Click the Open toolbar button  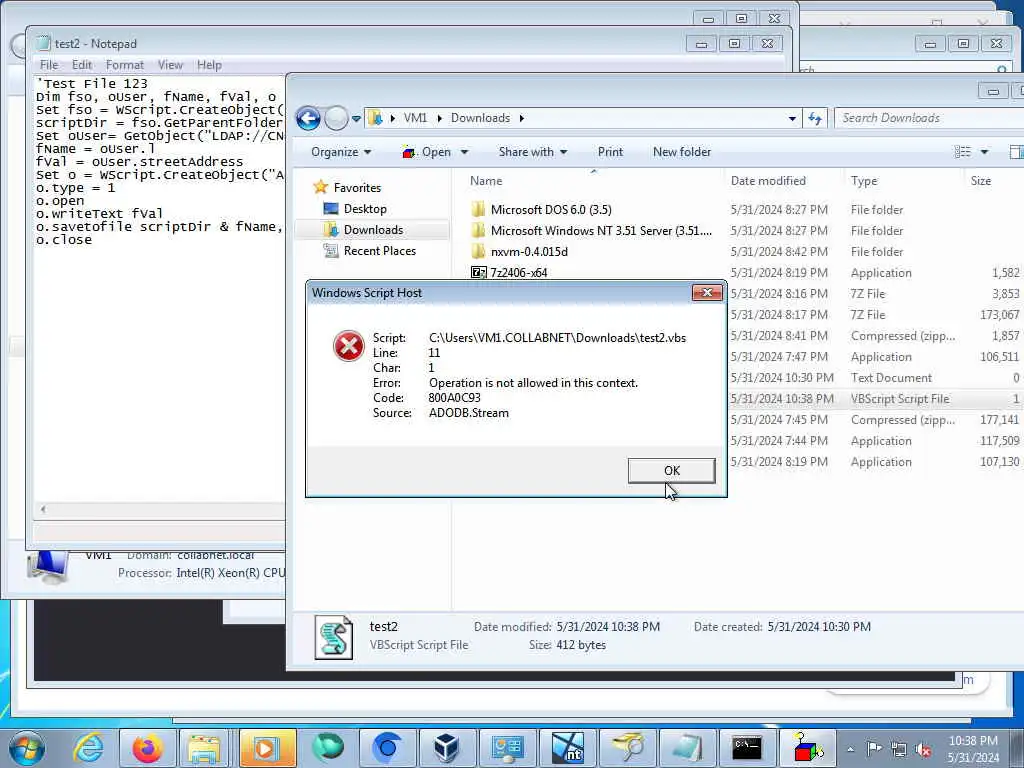(x=427, y=152)
